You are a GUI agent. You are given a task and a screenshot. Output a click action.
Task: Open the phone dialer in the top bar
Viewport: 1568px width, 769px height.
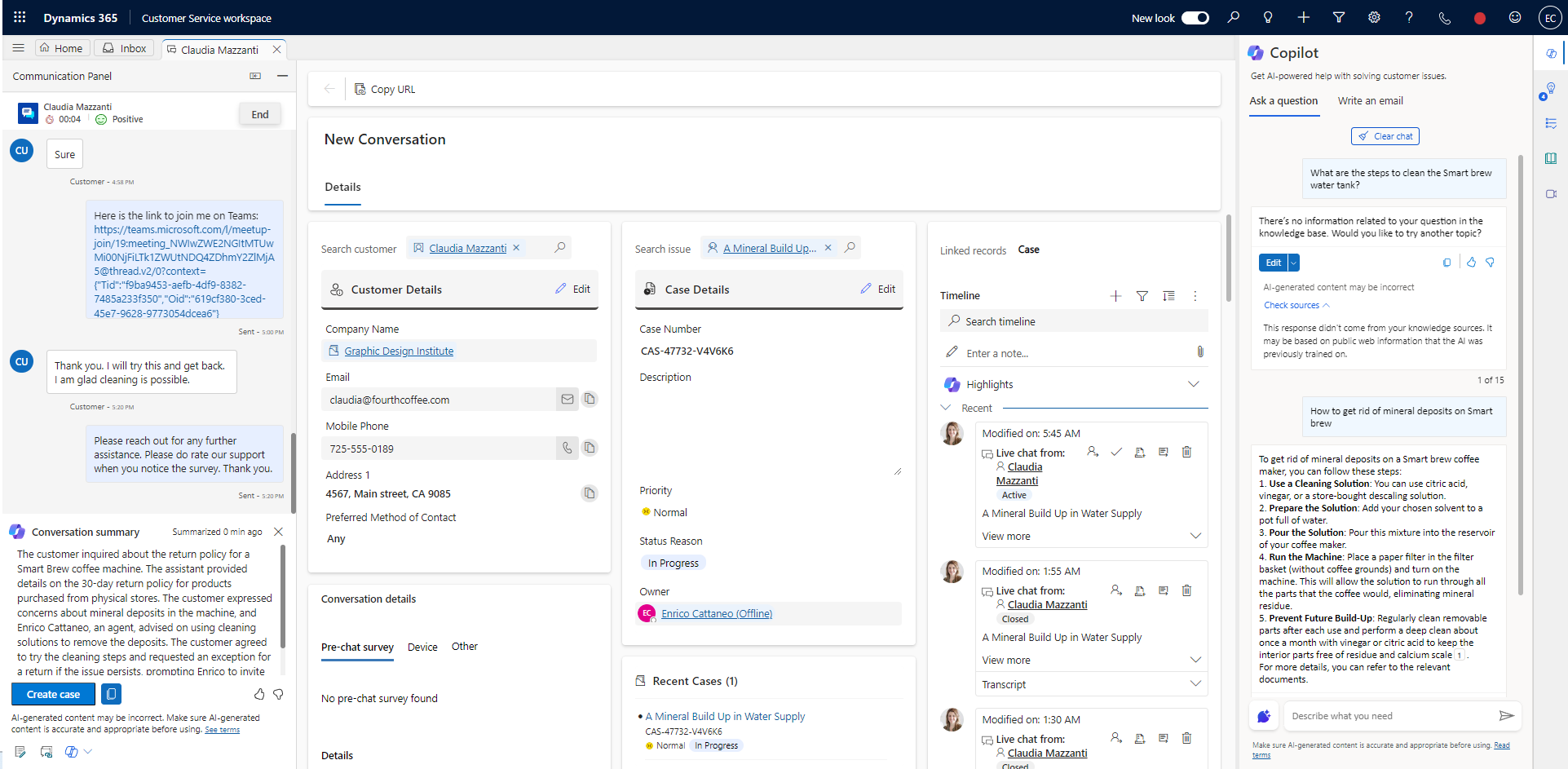1444,17
